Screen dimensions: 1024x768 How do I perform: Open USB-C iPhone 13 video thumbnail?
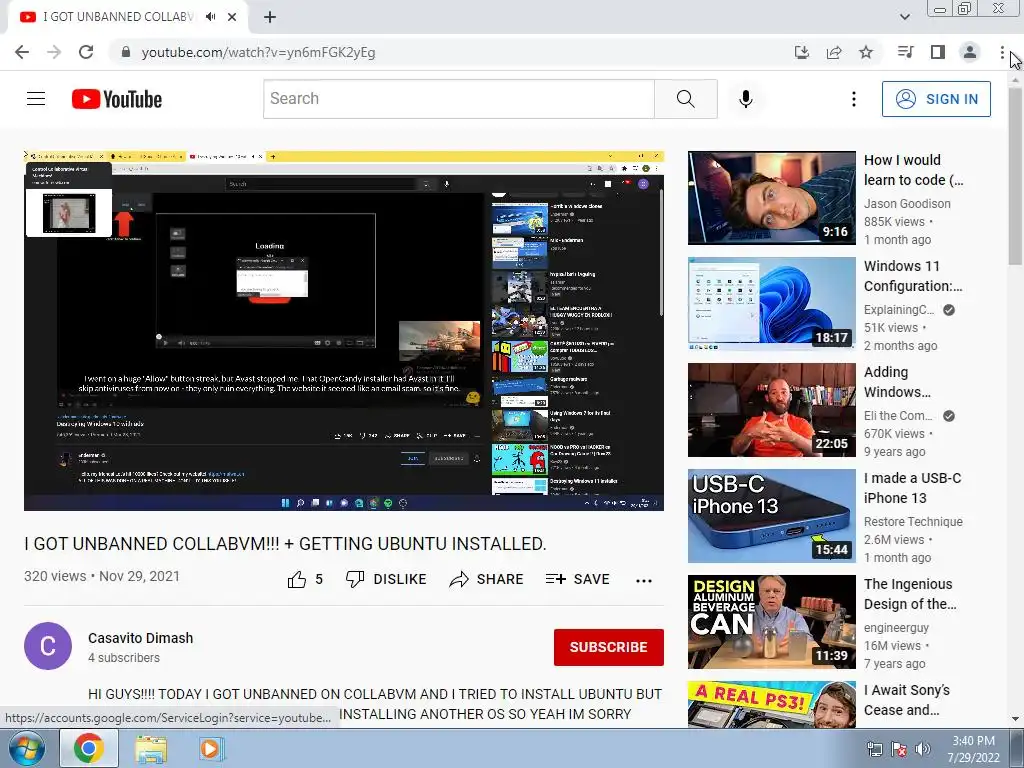coord(771,516)
